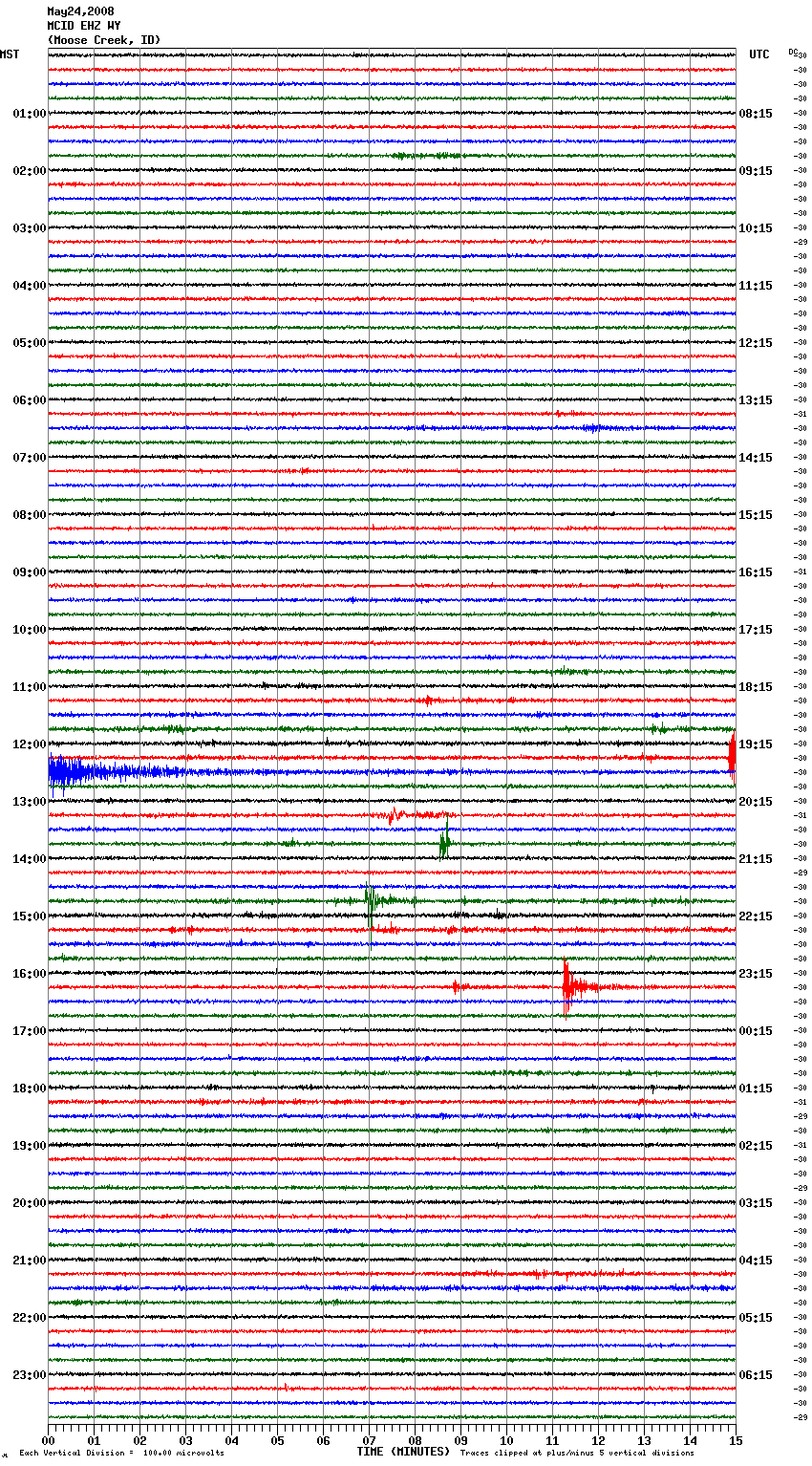Select the 09:00 MST row label
Image resolution: width=812 pixels, height=1466 pixels.
click(30, 572)
